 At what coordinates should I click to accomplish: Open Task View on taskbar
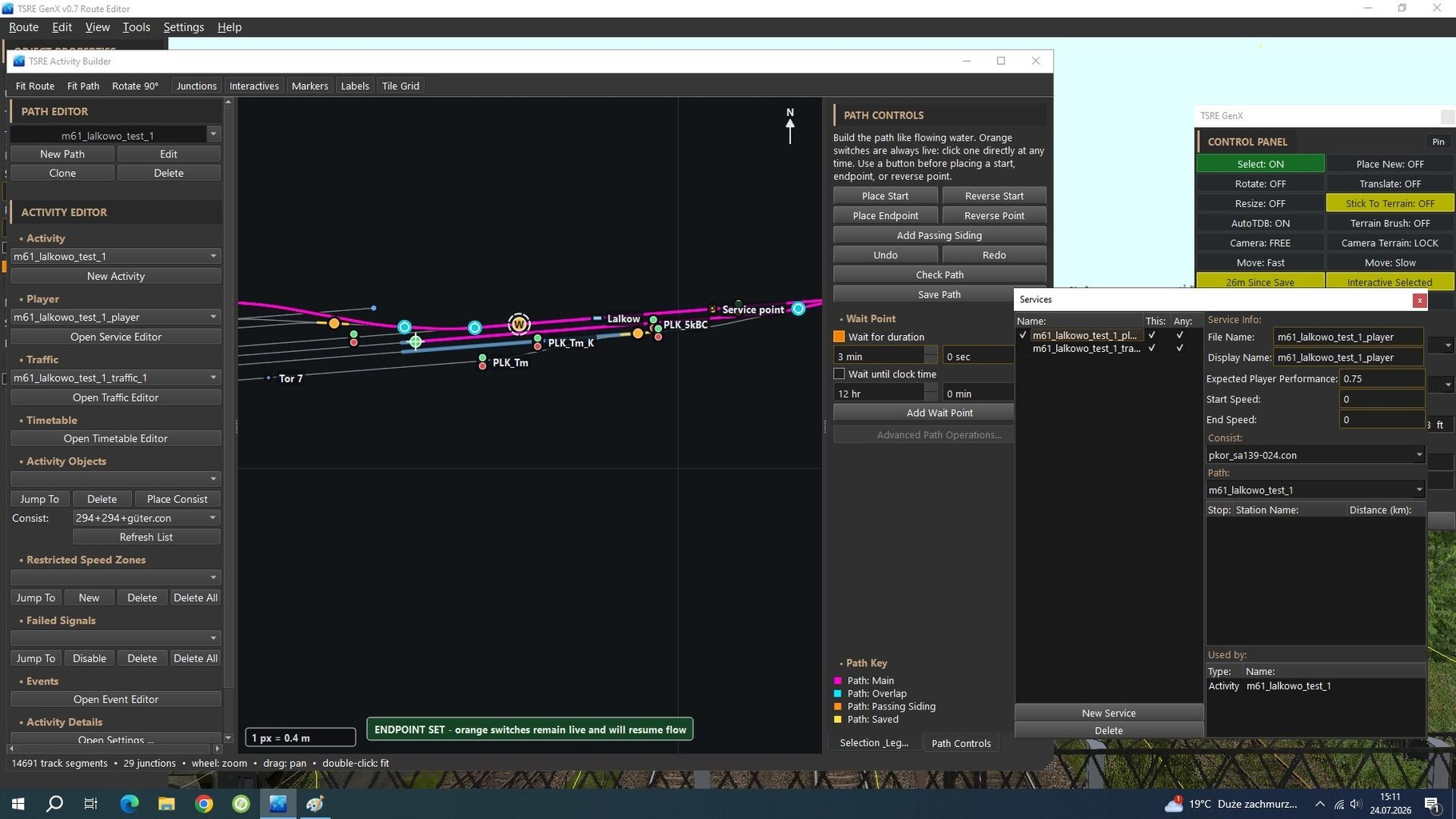pos(91,804)
